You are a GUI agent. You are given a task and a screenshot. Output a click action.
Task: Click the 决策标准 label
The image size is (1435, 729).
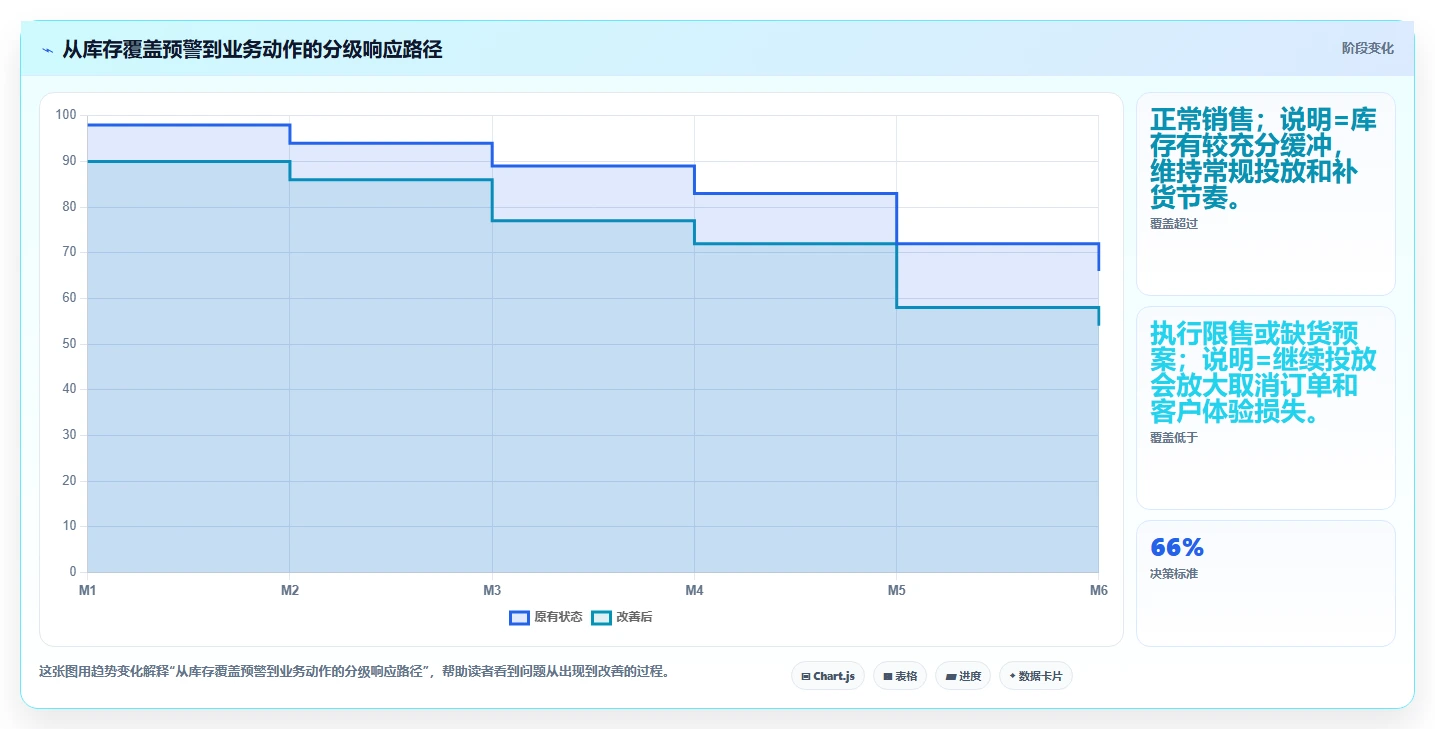1174,574
